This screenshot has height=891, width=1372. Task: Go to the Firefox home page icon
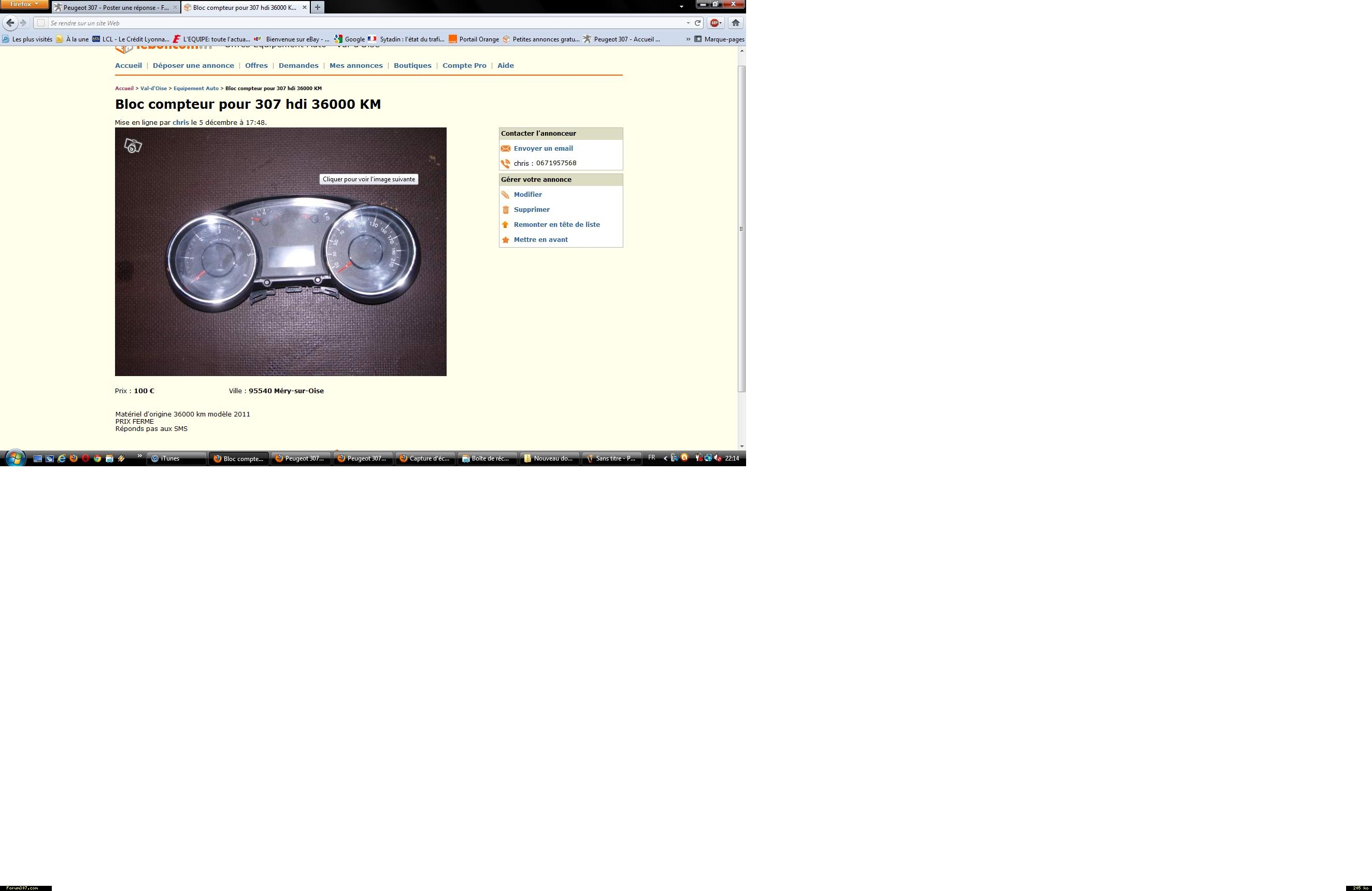click(x=736, y=23)
